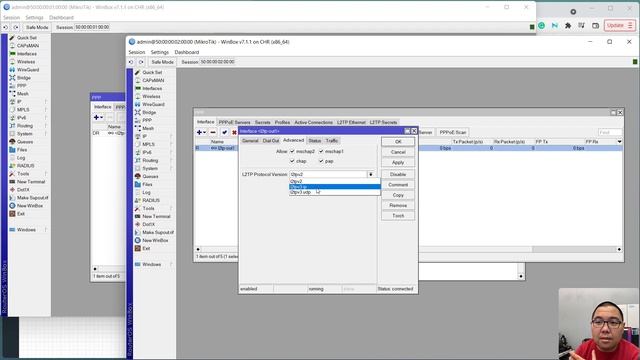
Task: Open Dot1X in front WinBox window sidebar
Action: click(x=149, y=224)
